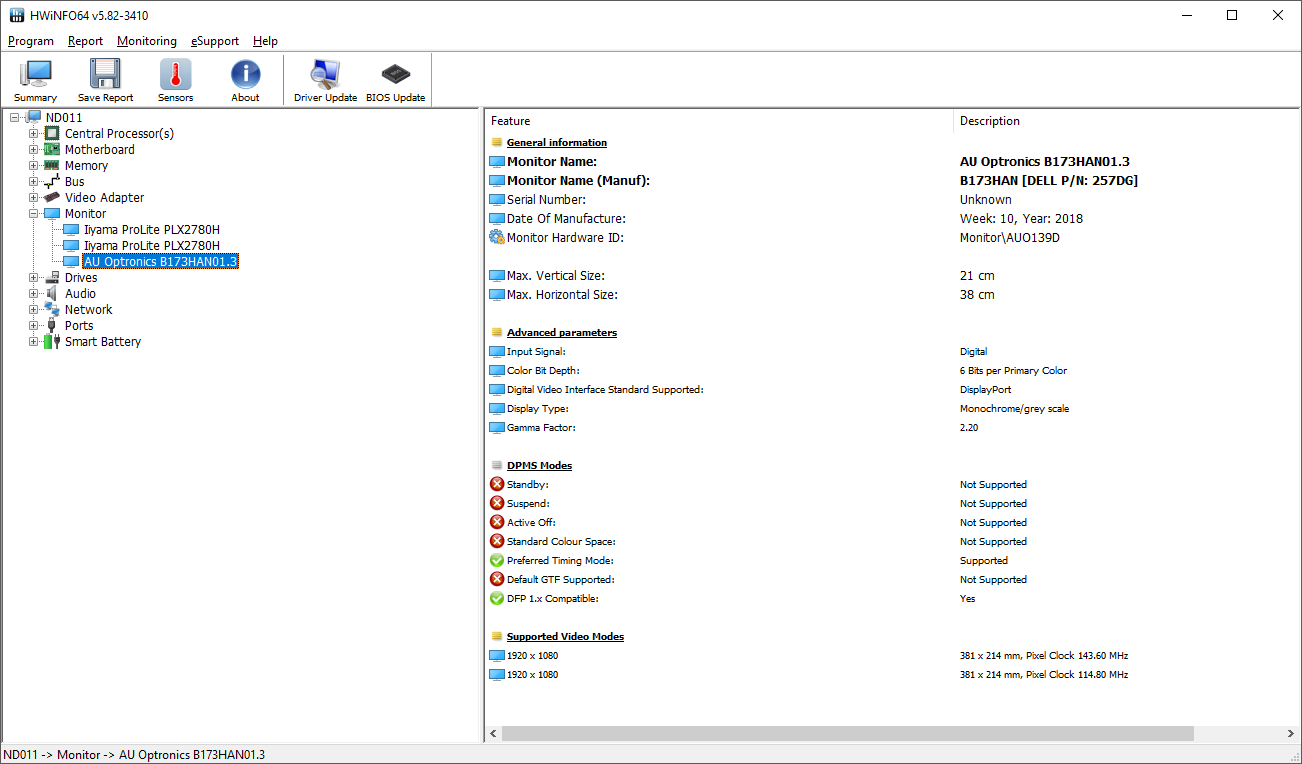Image resolution: width=1302 pixels, height=764 pixels.
Task: Open the Program menu
Action: point(31,41)
